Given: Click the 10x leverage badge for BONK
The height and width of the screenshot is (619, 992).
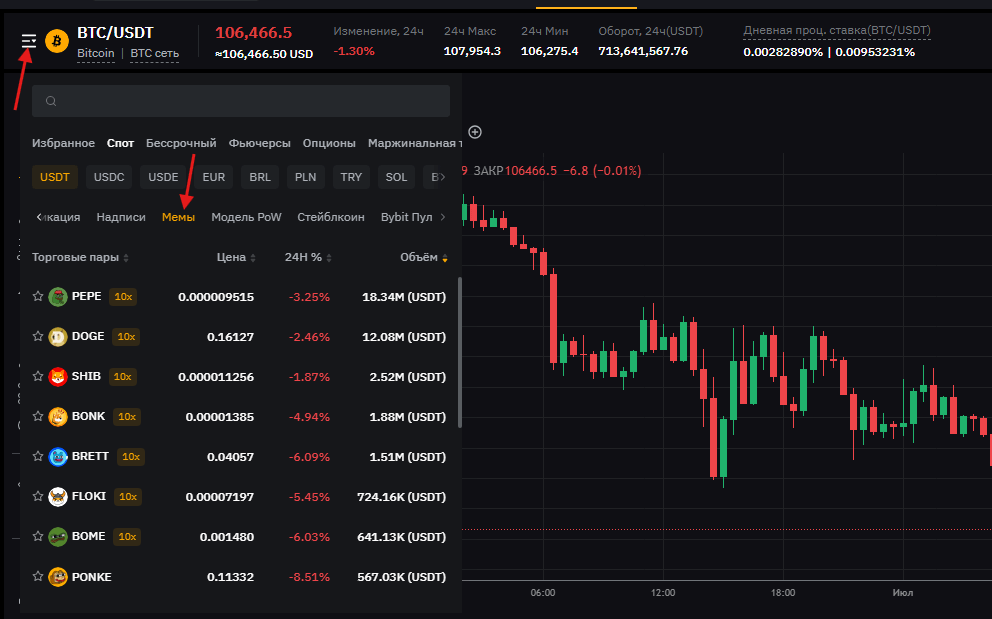Looking at the screenshot, I should point(127,417).
